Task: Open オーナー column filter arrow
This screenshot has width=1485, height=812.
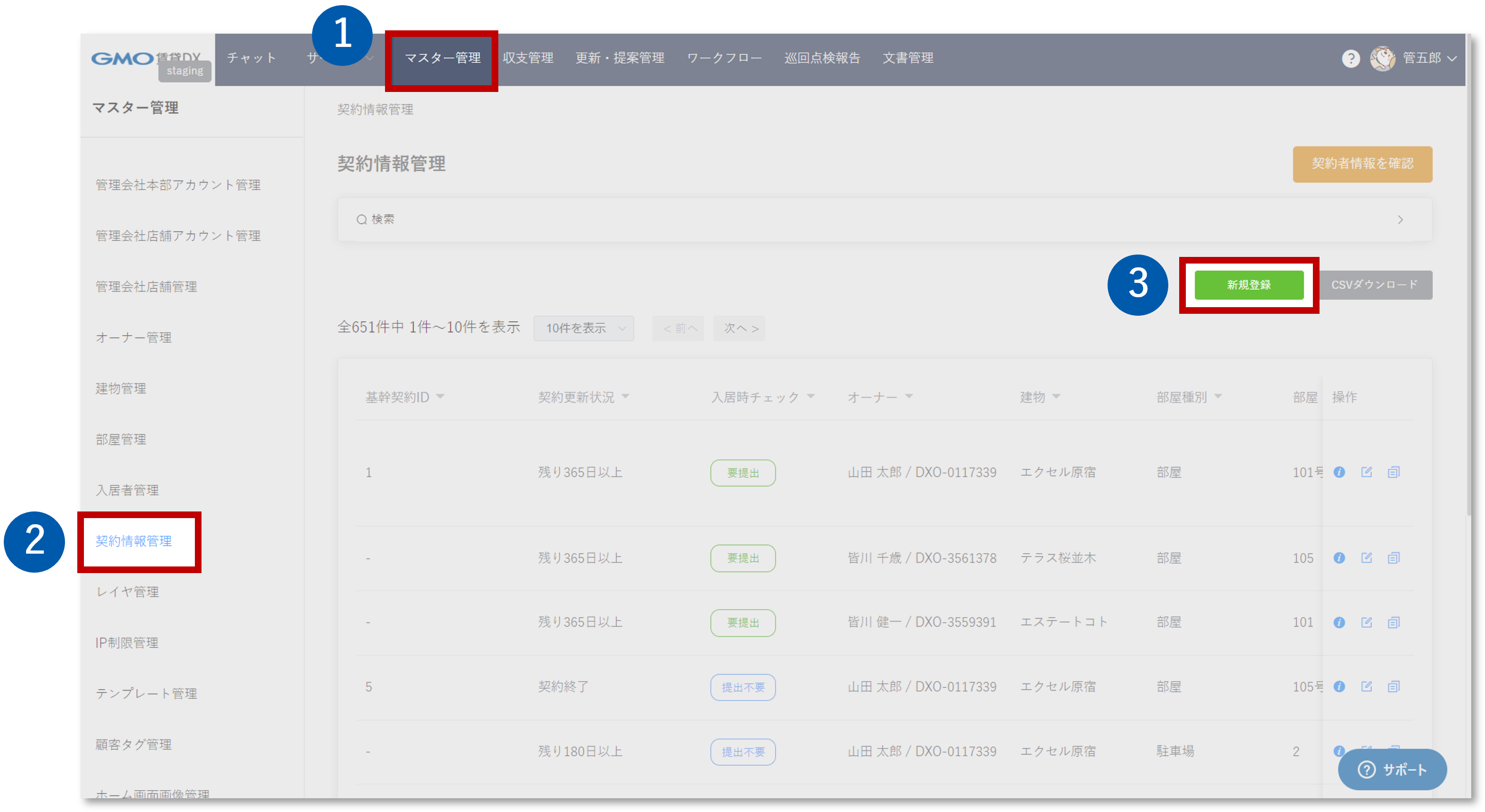Action: pyautogui.click(x=908, y=396)
